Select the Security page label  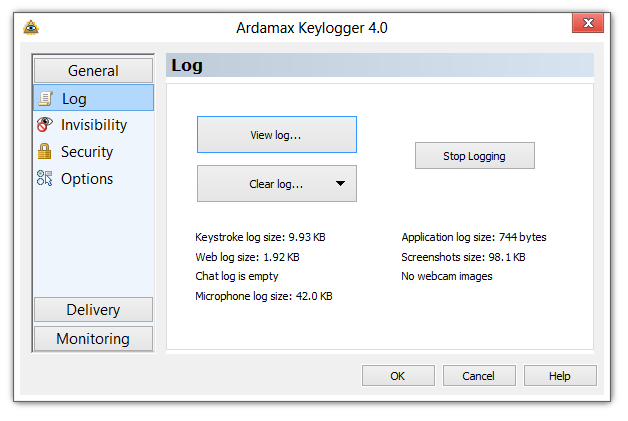tap(87, 152)
